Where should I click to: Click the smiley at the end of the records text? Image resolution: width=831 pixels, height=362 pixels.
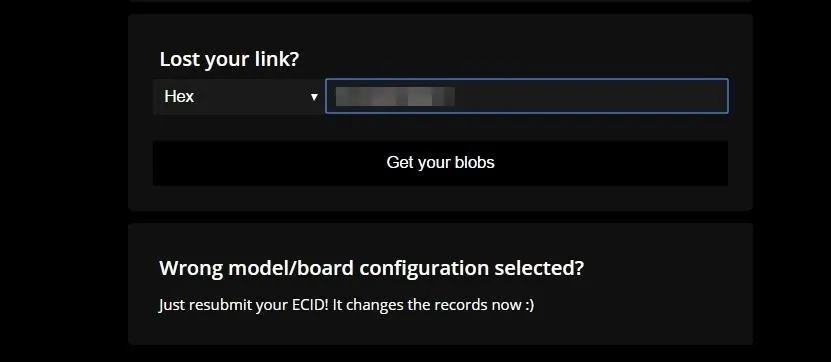[x=528, y=306]
